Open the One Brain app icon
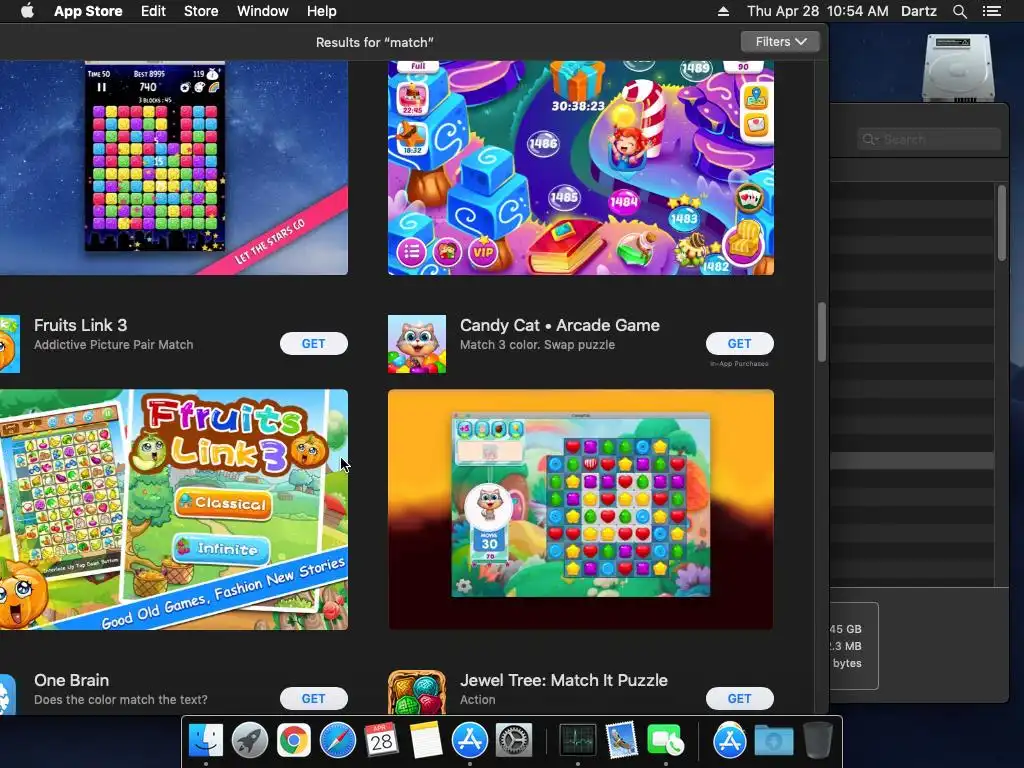The image size is (1024, 768). pyautogui.click(x=8, y=694)
